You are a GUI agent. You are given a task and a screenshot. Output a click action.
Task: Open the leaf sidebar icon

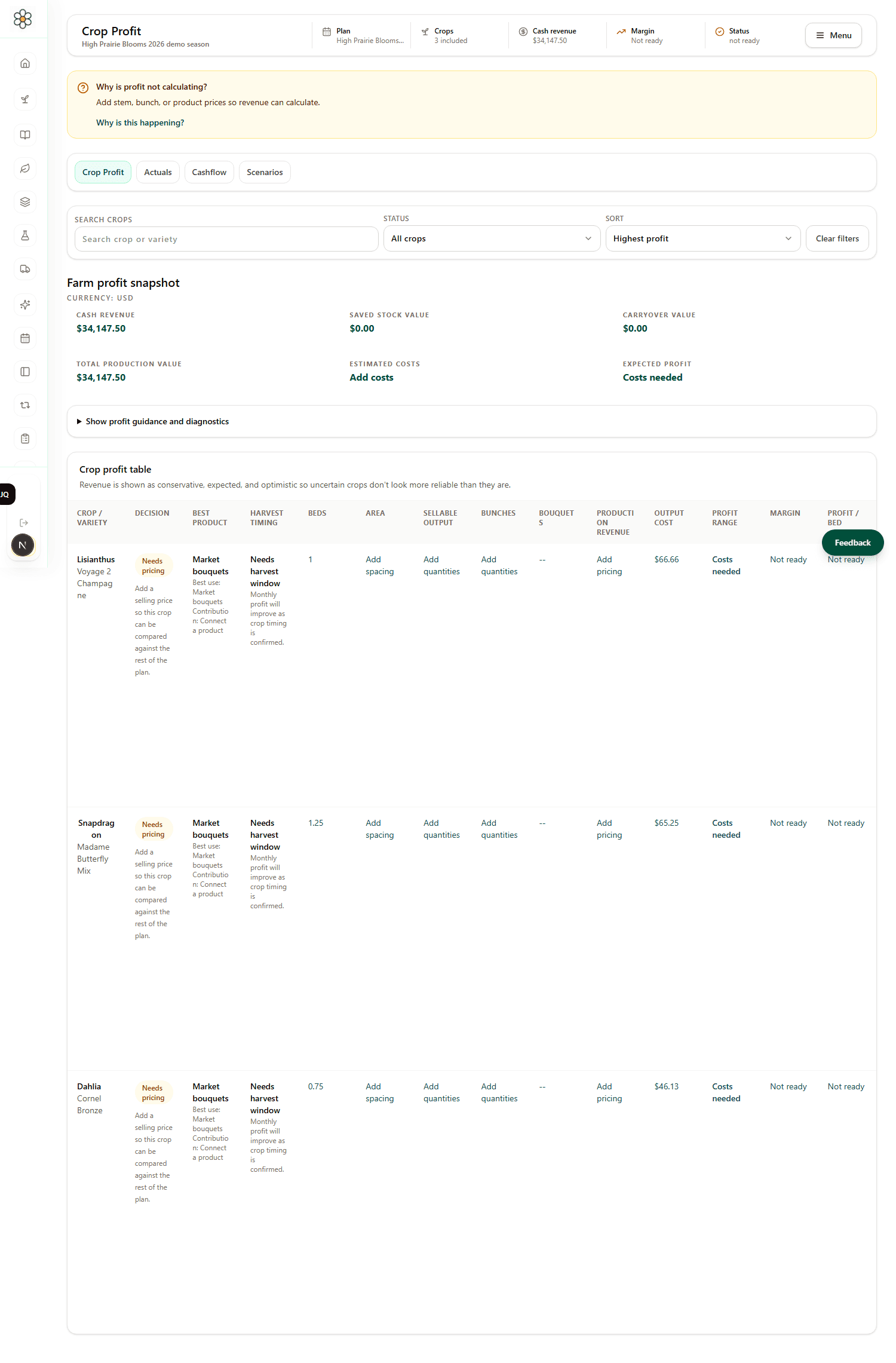coord(25,169)
